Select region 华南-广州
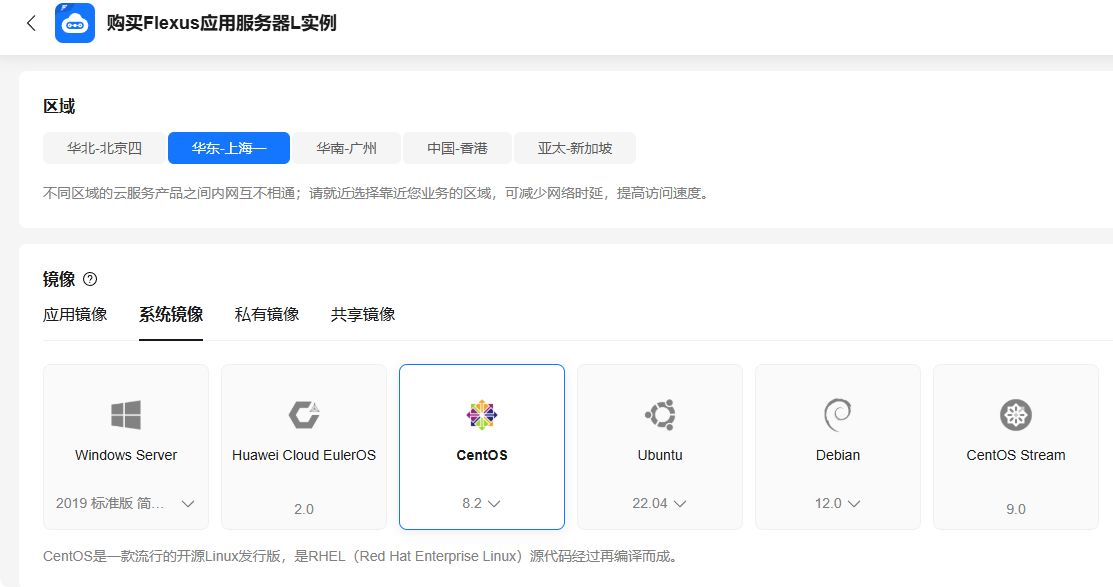The height and width of the screenshot is (587, 1113). (346, 148)
